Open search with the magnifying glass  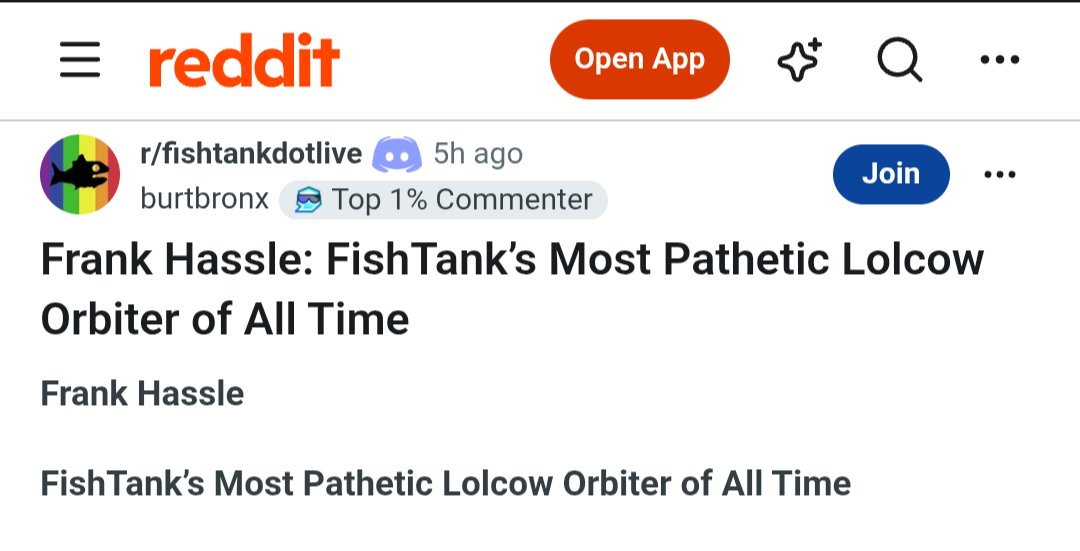(x=900, y=60)
